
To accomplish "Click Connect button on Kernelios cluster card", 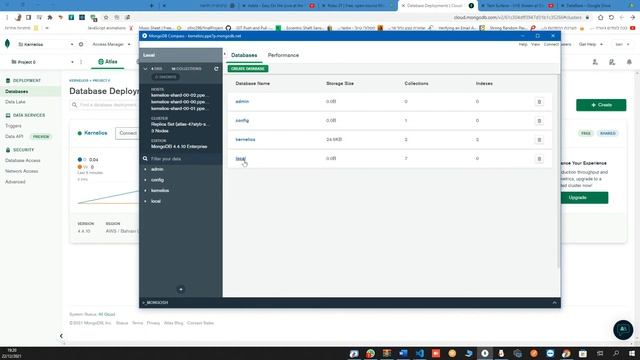I will coord(128,133).
